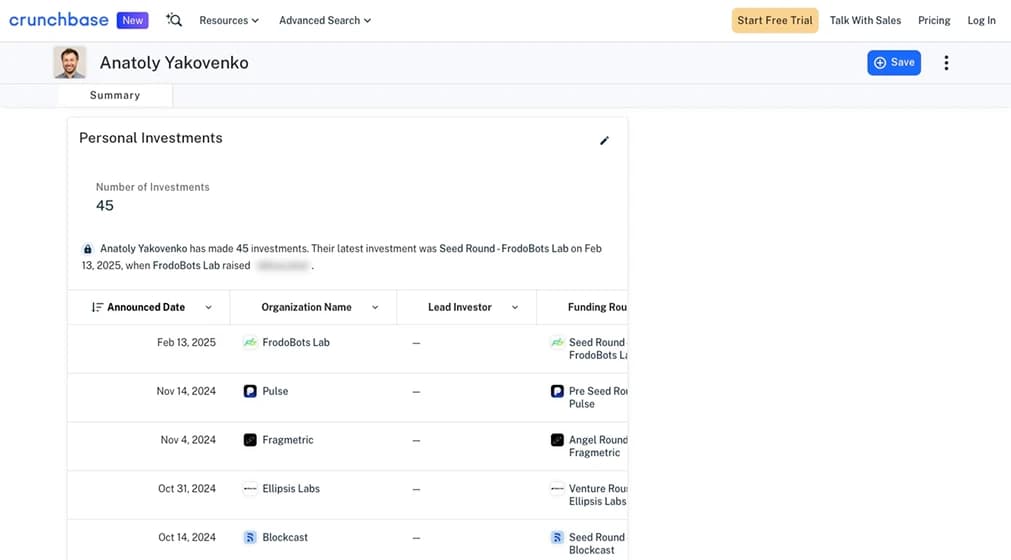Click the Crunchbase logo

click(x=58, y=20)
